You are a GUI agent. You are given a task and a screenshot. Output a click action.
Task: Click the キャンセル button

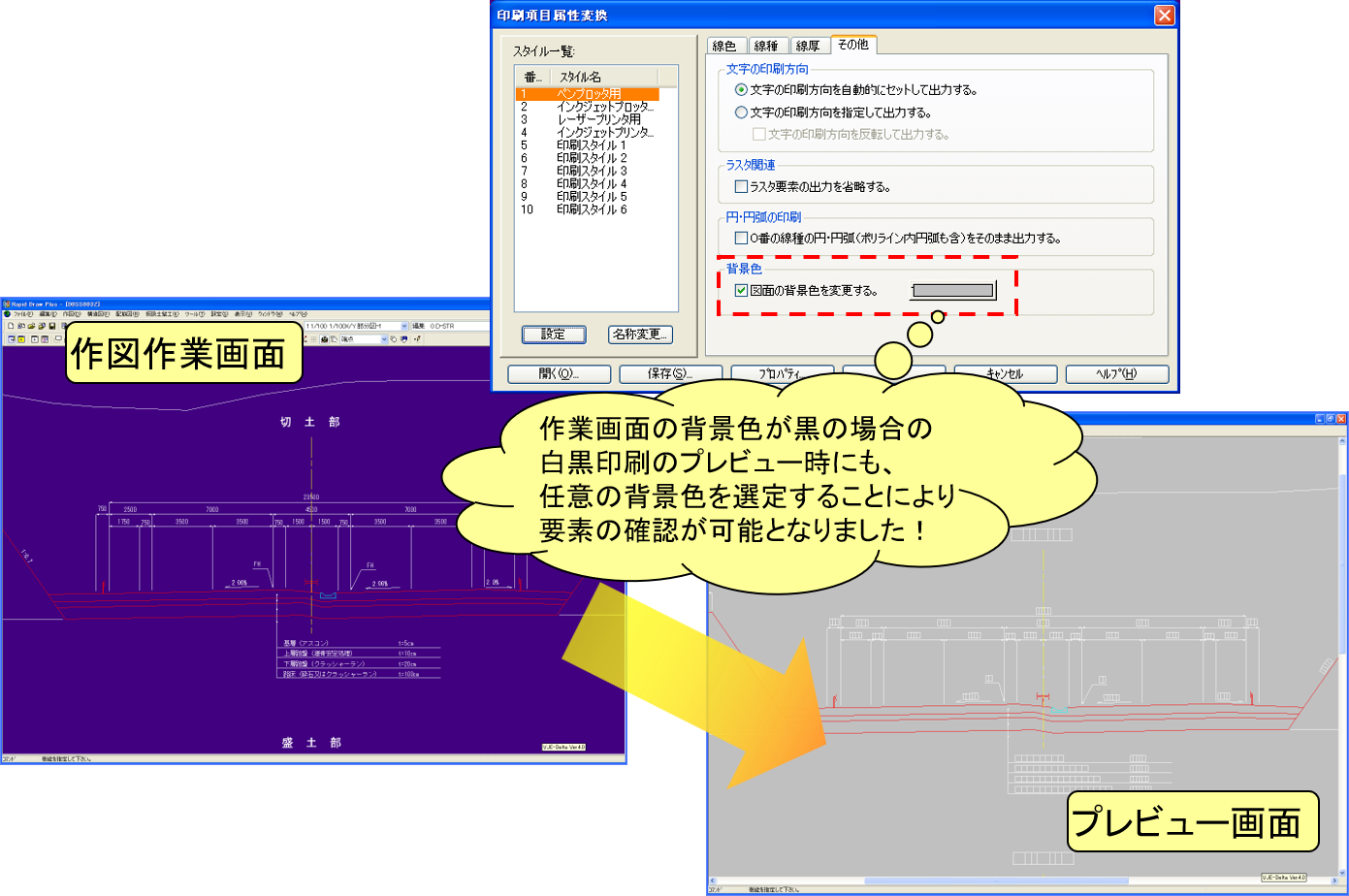(1005, 374)
